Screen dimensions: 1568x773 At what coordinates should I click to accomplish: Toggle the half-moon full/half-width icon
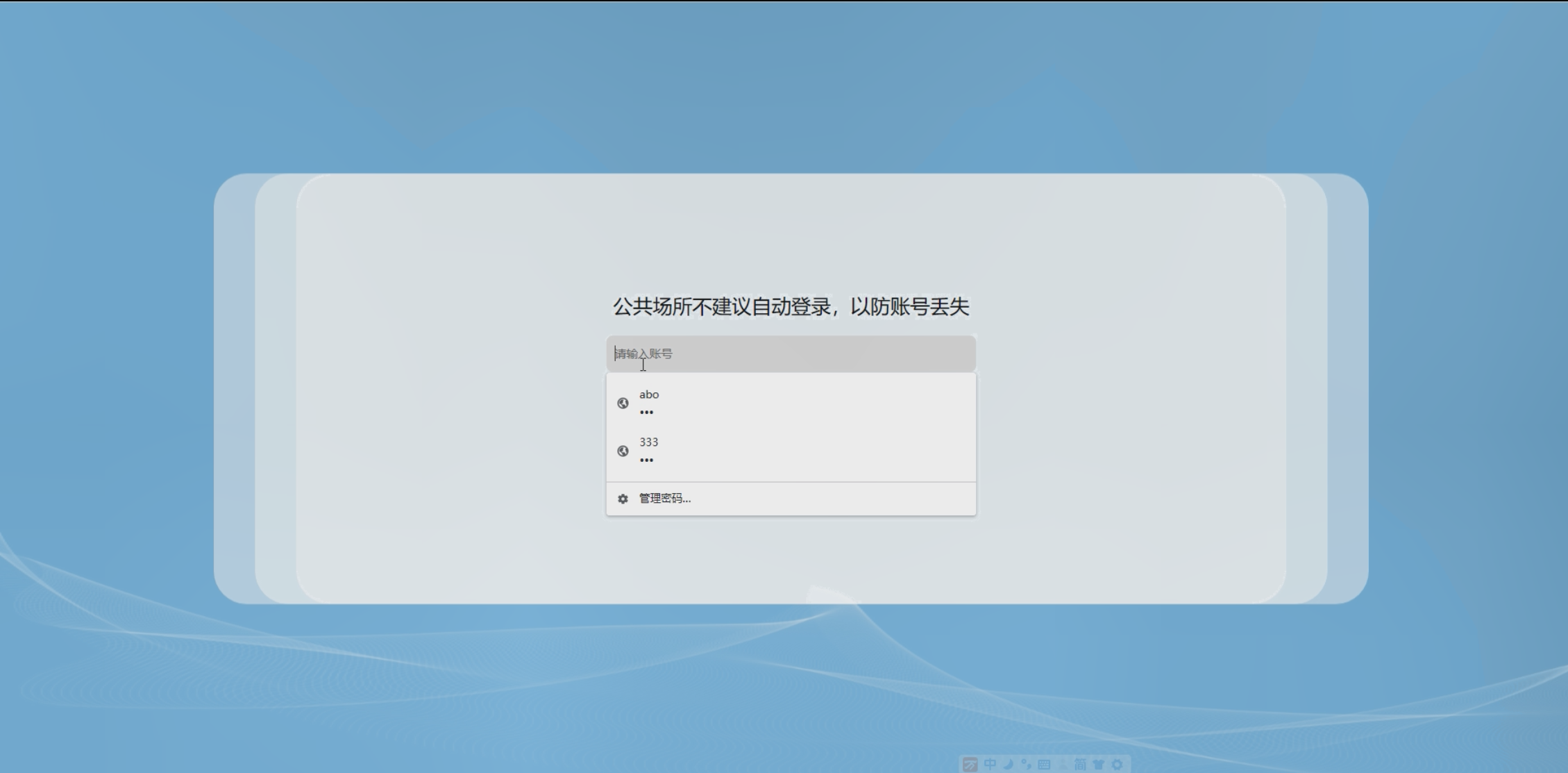pos(1009,765)
